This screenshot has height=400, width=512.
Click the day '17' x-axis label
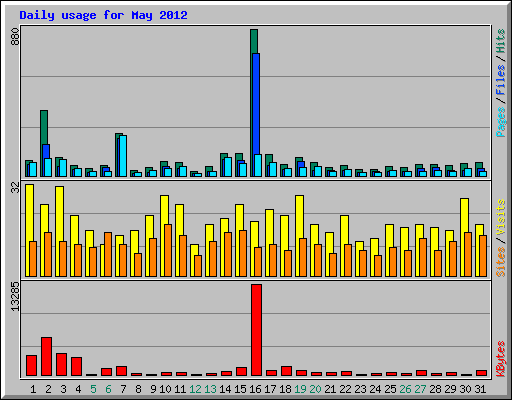[270, 389]
